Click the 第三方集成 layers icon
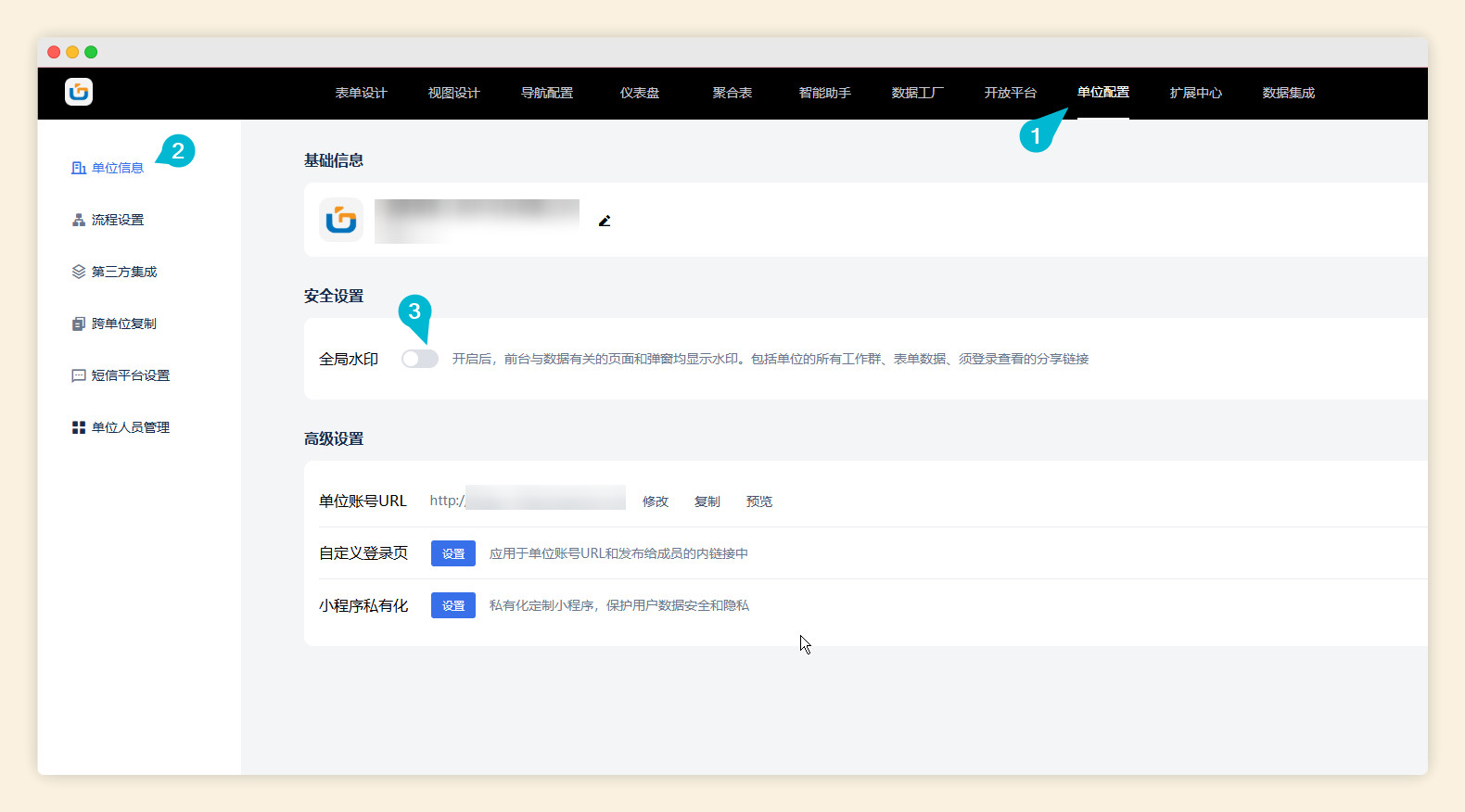This screenshot has height=812, width=1465. click(79, 272)
